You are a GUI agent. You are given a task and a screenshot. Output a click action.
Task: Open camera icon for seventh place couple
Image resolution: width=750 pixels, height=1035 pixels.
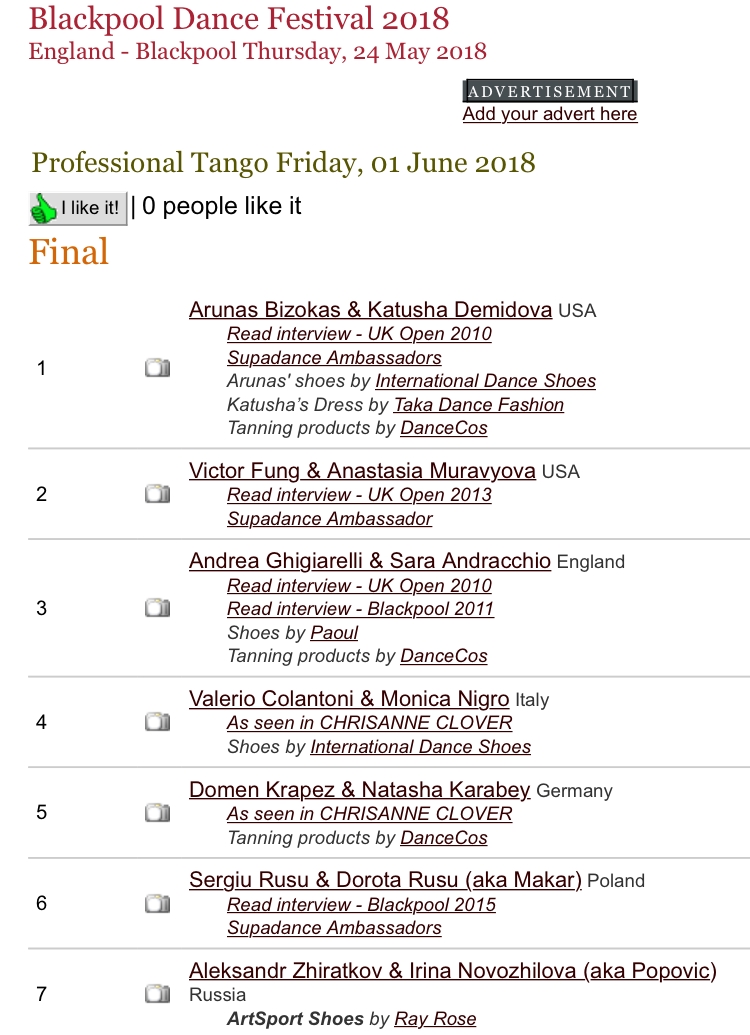click(157, 993)
